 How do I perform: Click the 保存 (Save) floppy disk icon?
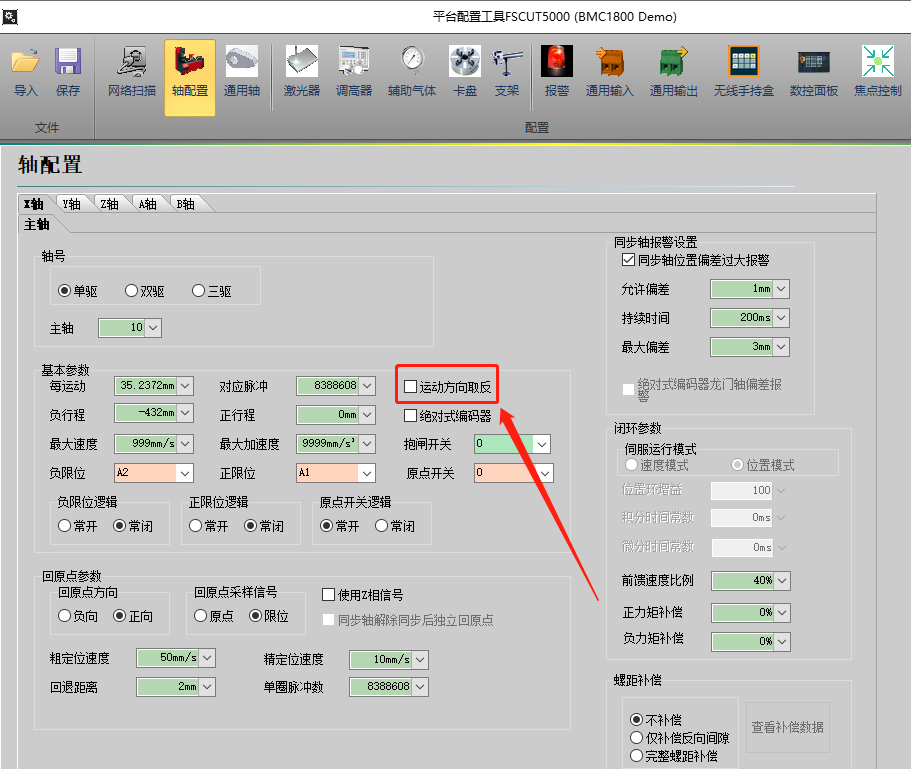point(68,63)
